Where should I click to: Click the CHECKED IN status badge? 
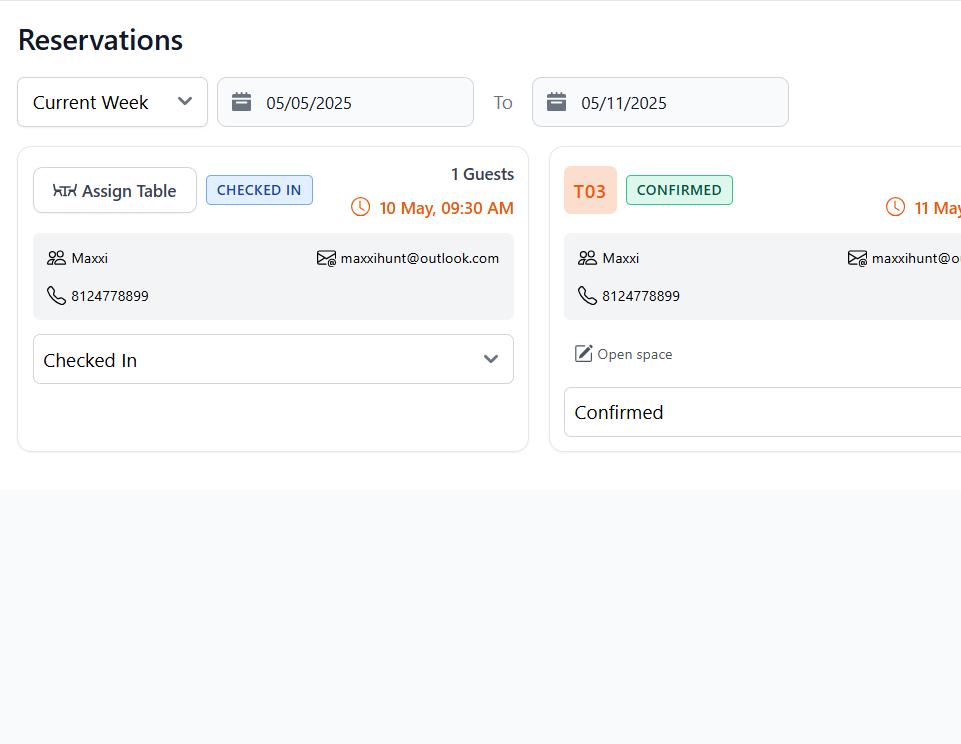[259, 190]
